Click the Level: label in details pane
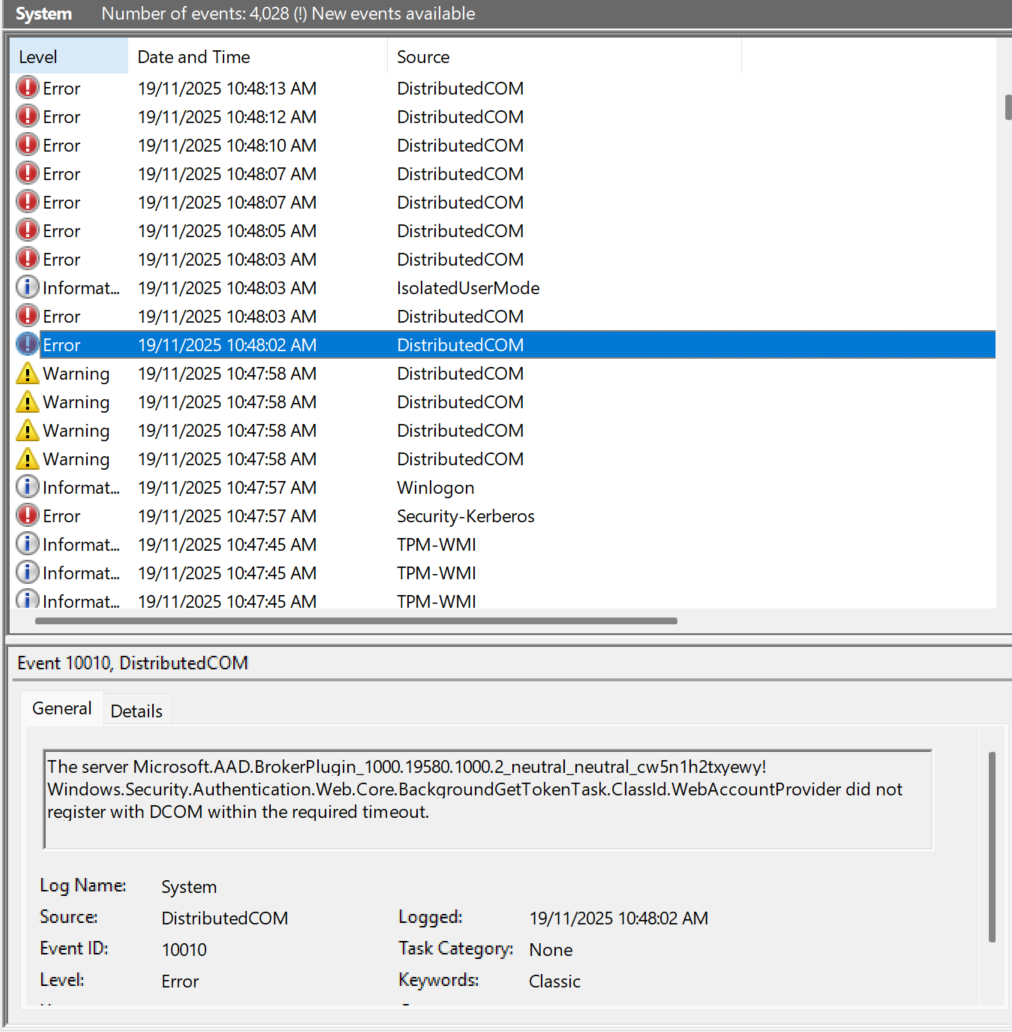The height and width of the screenshot is (1032, 1012). pos(62,980)
